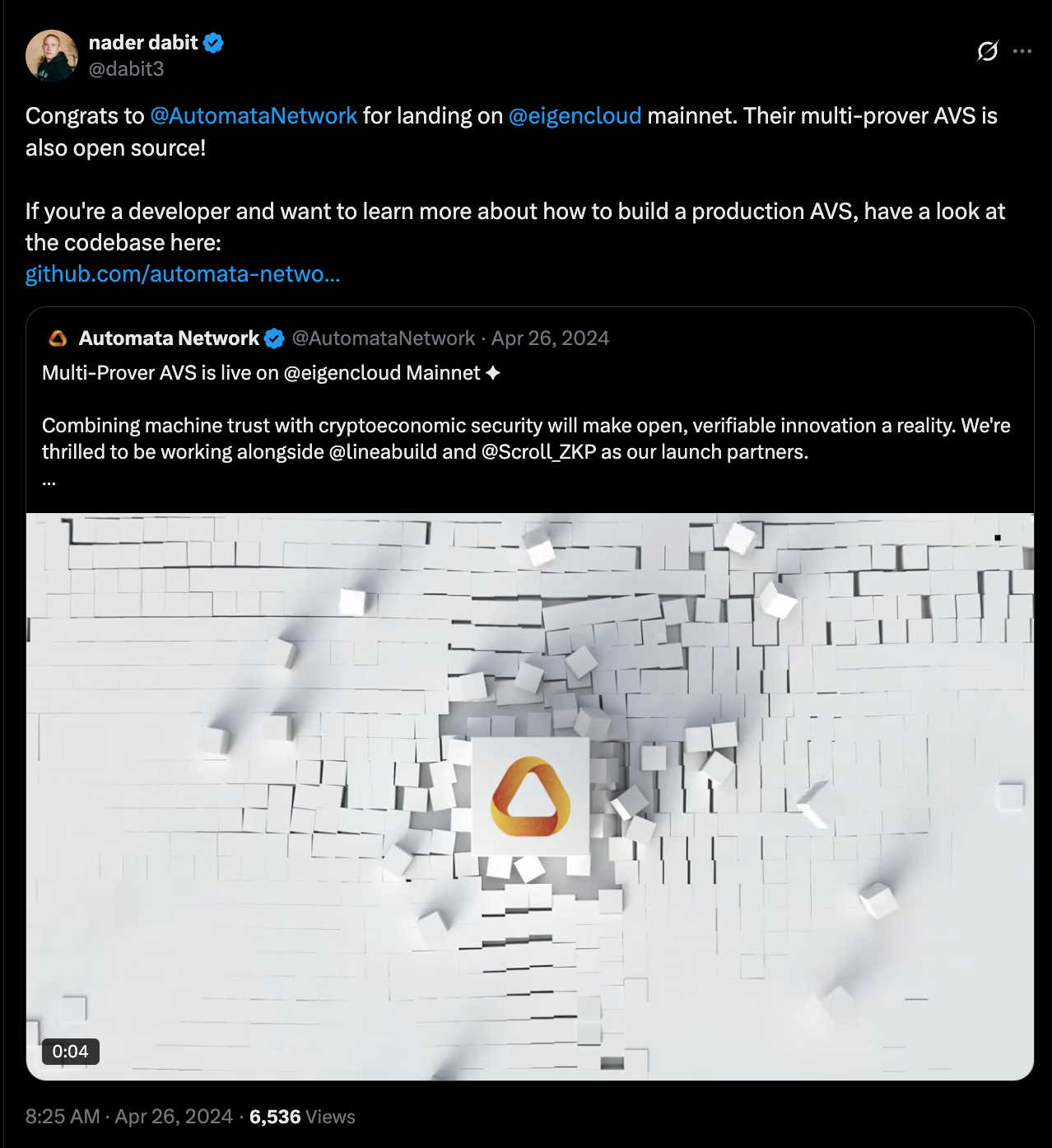Open the github.com/automata-netwo... link

point(183,273)
